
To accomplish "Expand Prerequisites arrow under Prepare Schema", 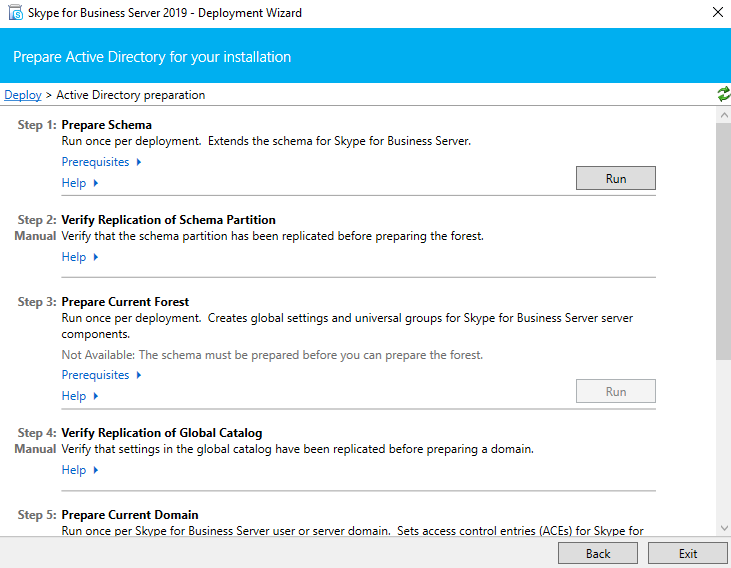I will point(138,162).
